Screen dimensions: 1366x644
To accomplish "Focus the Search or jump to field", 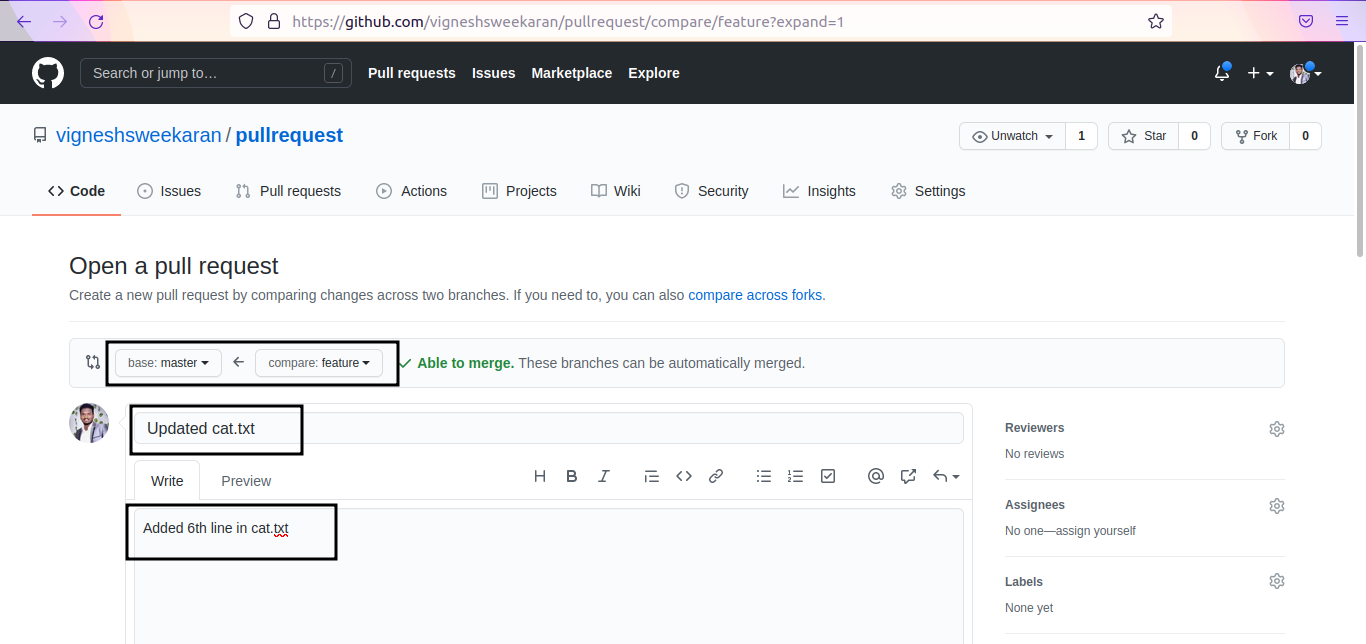I will [216, 73].
